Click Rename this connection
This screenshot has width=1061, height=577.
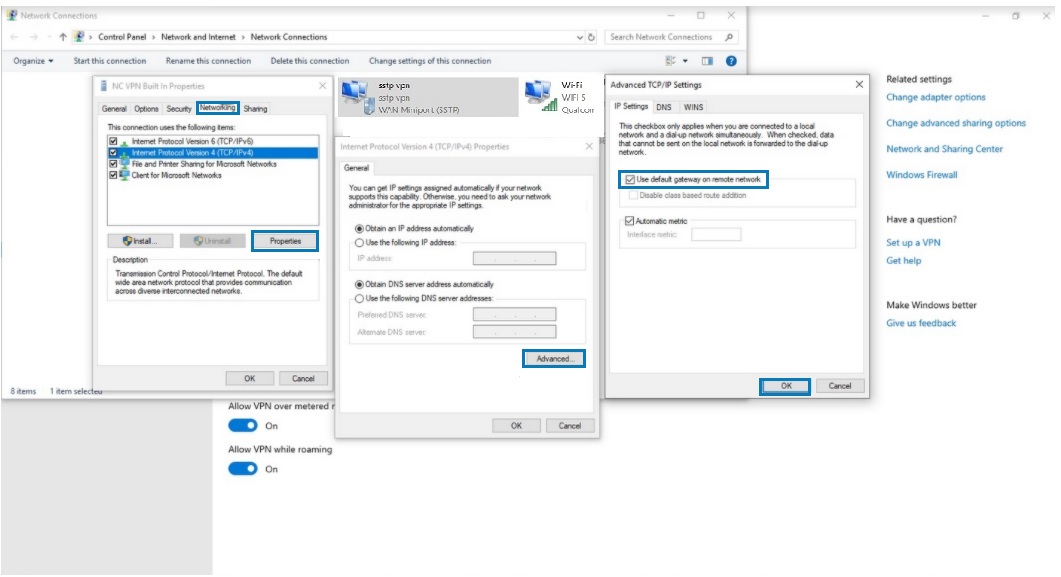coord(208,61)
